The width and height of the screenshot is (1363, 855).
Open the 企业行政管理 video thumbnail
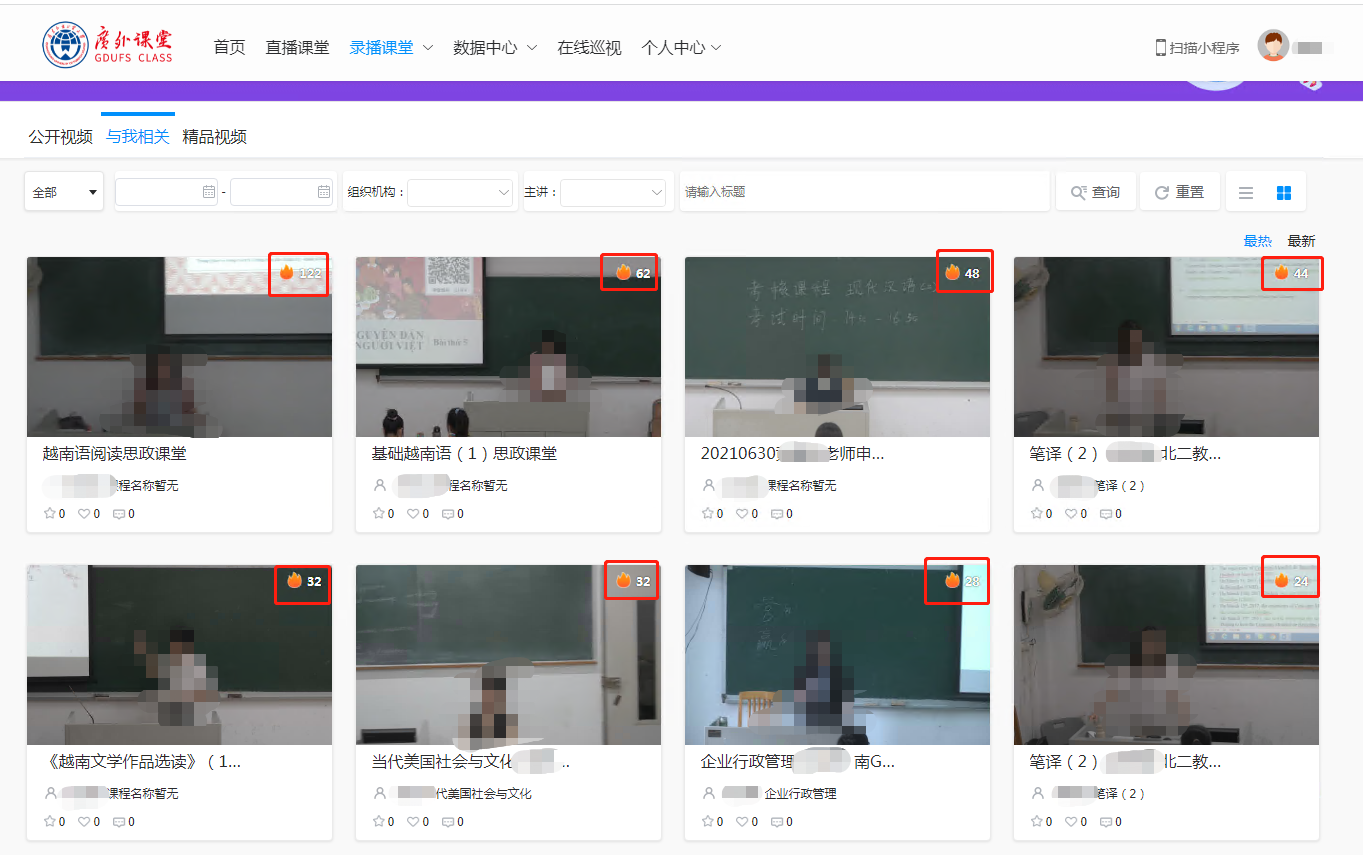(837, 655)
